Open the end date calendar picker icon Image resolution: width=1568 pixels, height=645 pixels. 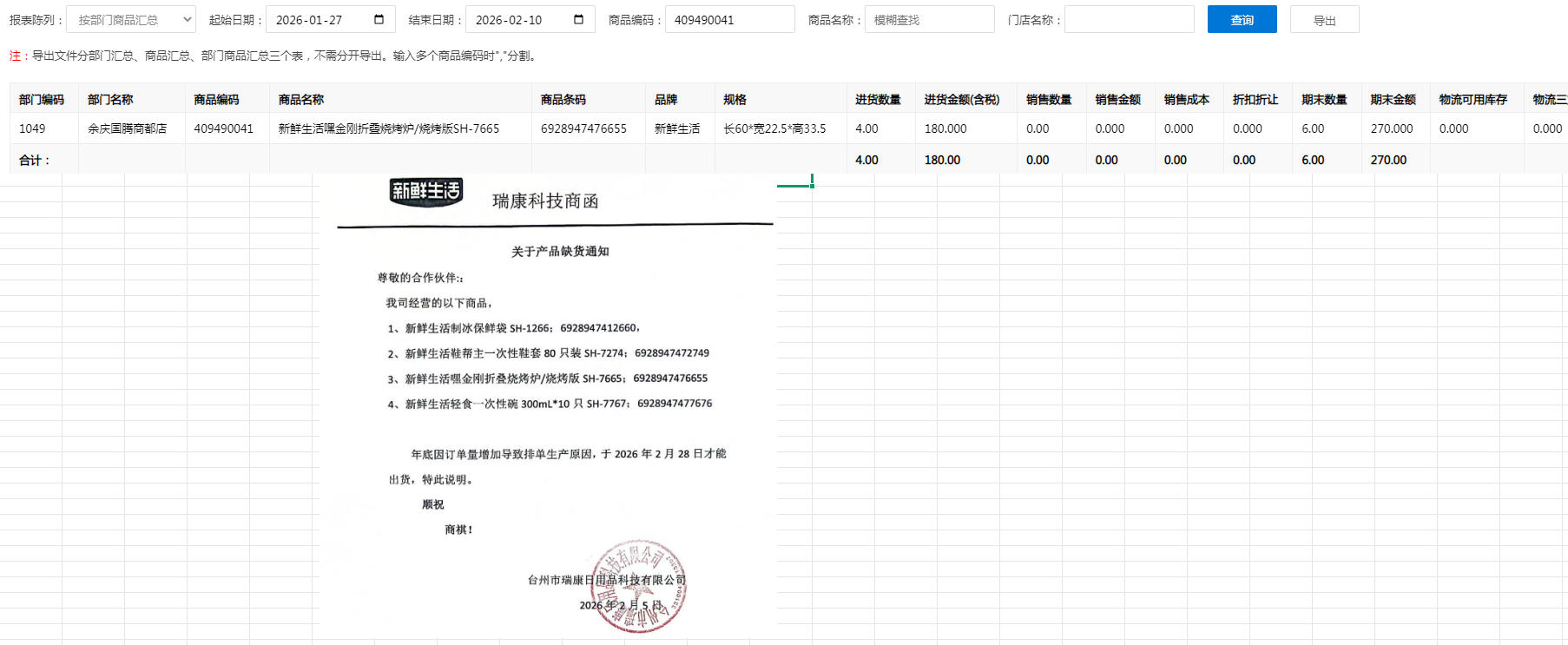tap(579, 19)
